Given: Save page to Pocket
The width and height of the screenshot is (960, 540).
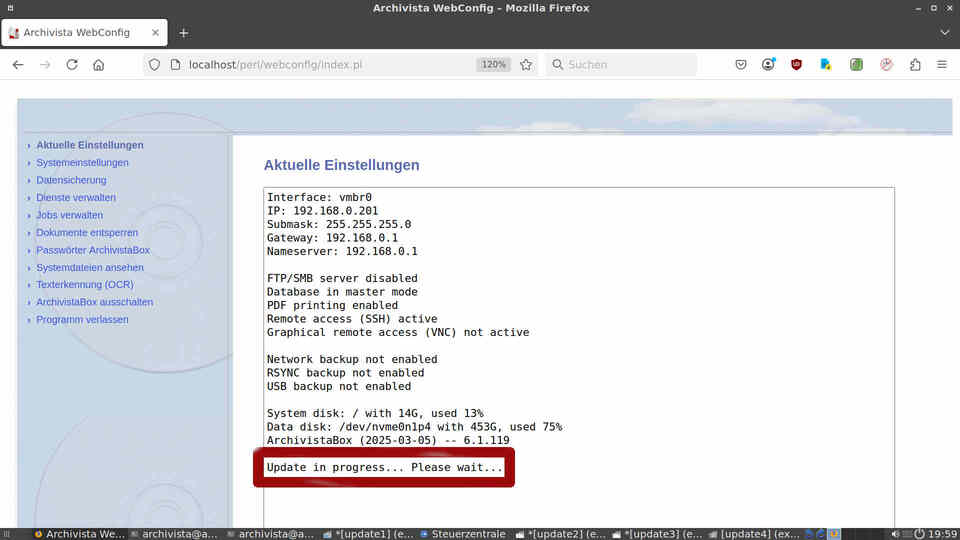Looking at the screenshot, I should pos(741,64).
